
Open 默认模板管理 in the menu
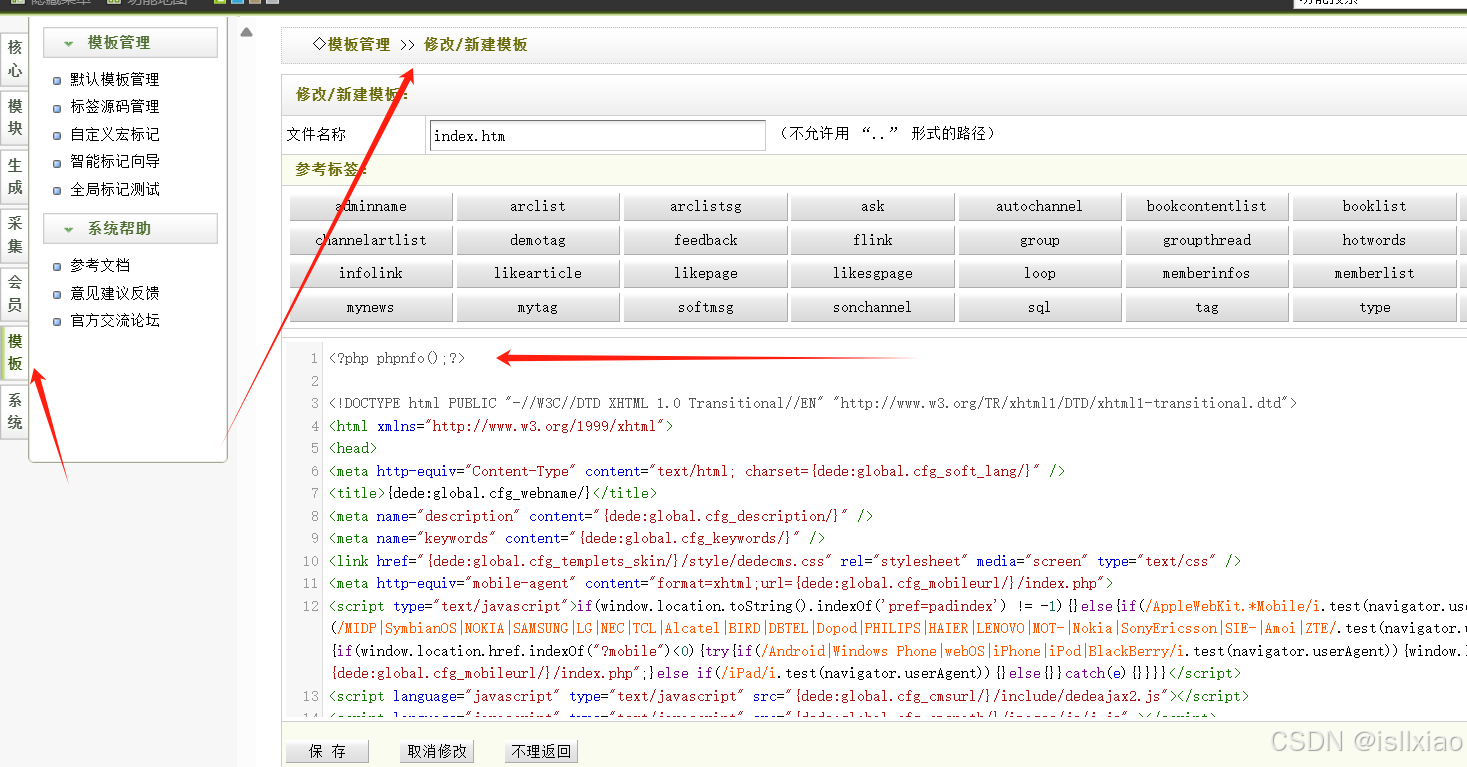tap(114, 79)
